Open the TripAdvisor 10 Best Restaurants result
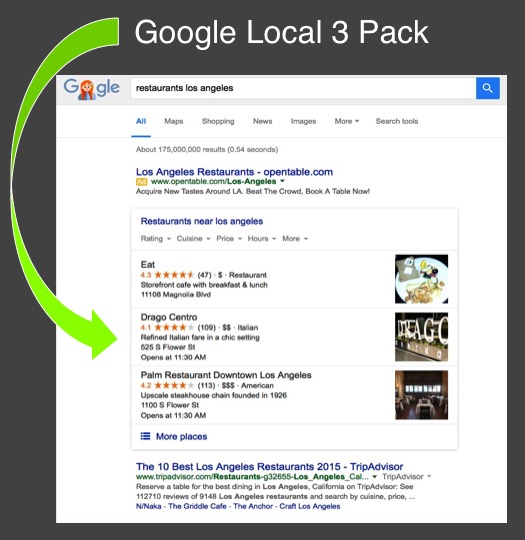 (x=269, y=467)
